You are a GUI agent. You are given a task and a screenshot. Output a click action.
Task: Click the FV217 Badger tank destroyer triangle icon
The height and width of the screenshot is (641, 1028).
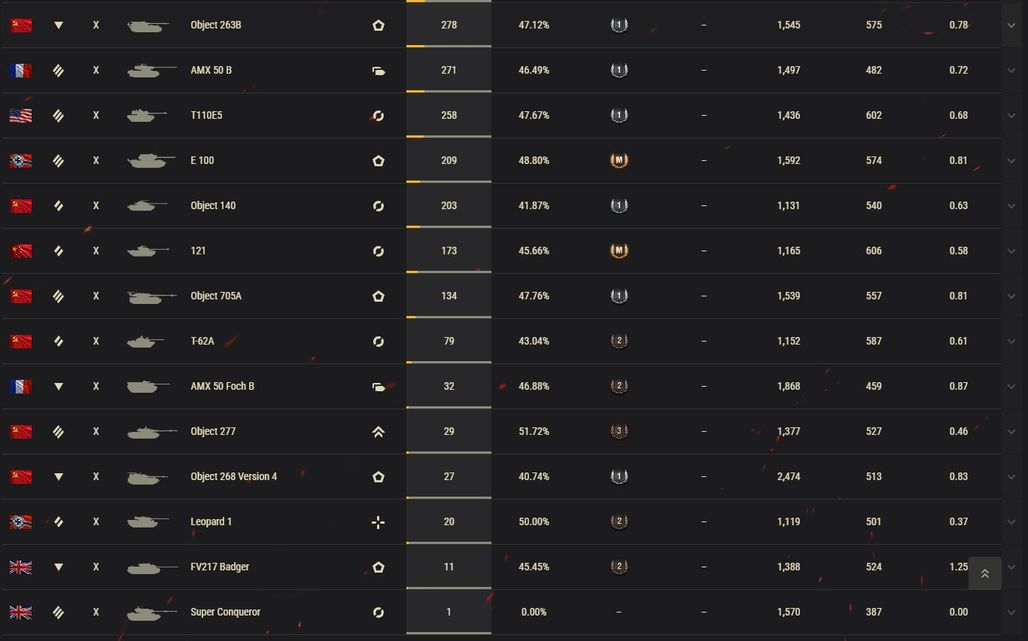pos(58,567)
